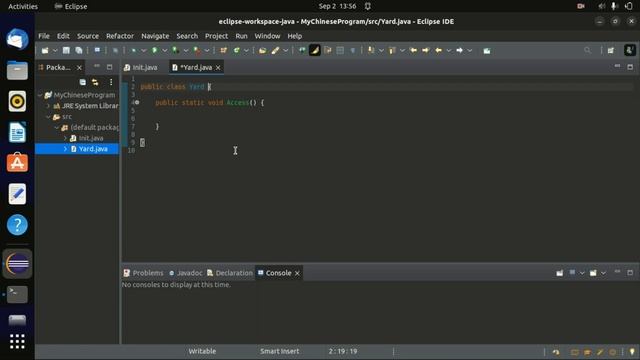Open the Run button dropdown arrow
Image resolution: width=640 pixels, height=360 pixels.
click(x=164, y=51)
